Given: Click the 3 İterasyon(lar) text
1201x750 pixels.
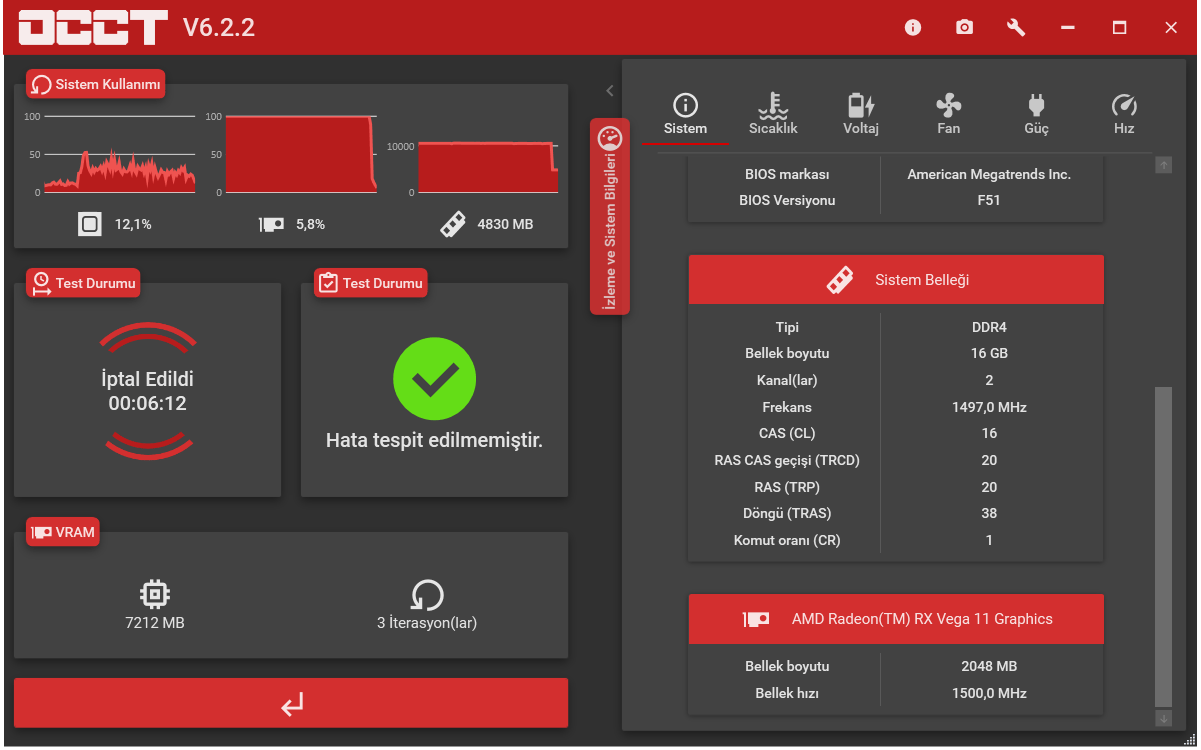Looking at the screenshot, I should pos(427,623).
